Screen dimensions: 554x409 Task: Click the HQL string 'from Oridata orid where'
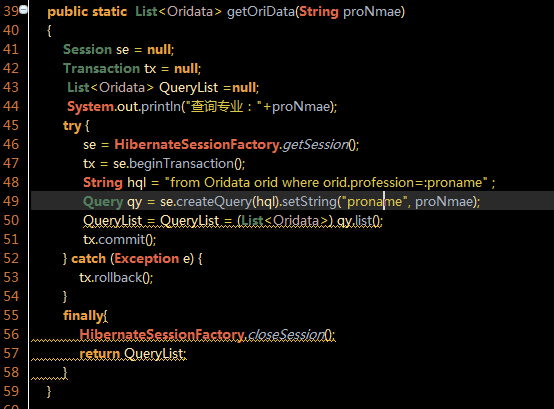[243, 183]
